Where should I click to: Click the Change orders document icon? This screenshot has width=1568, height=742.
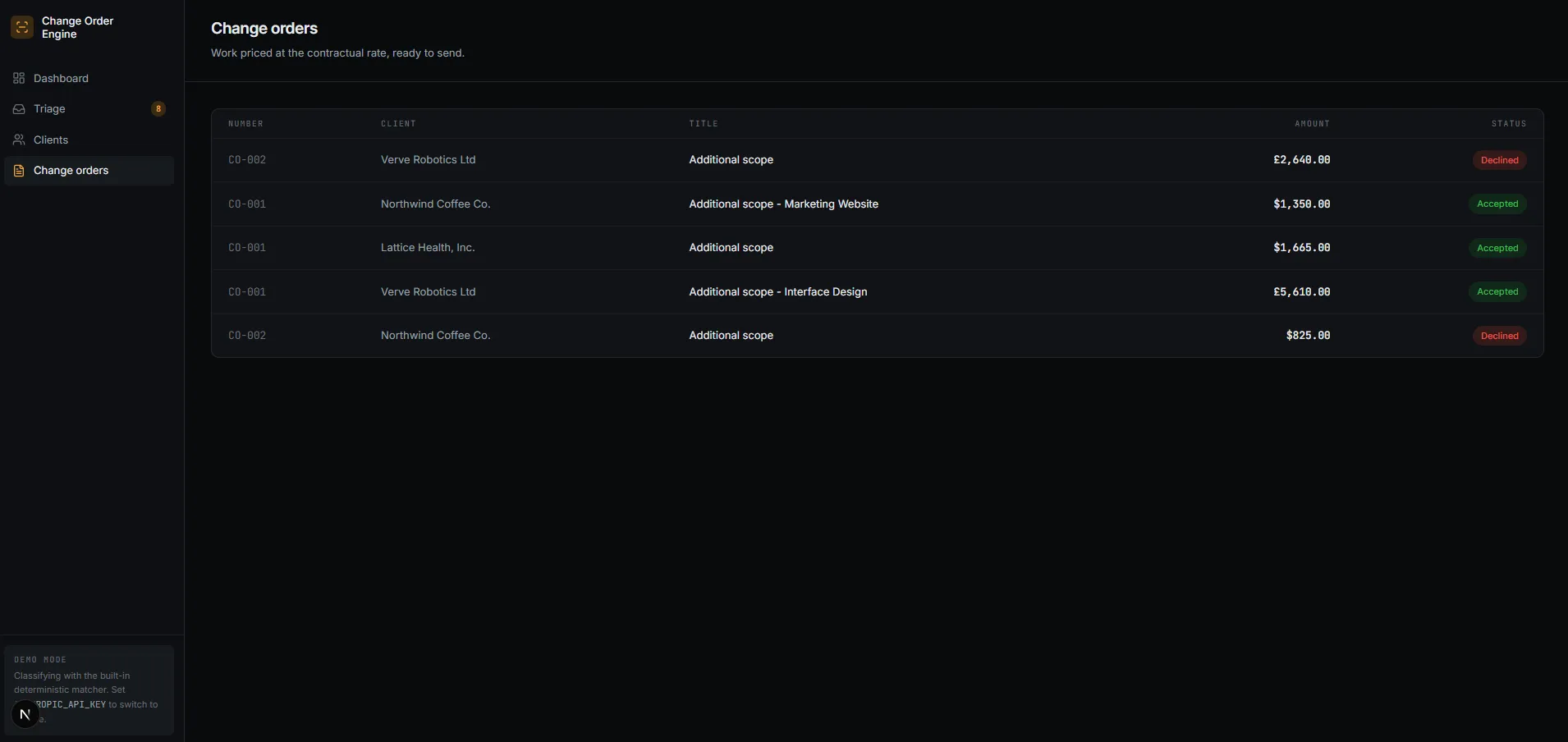click(x=19, y=171)
